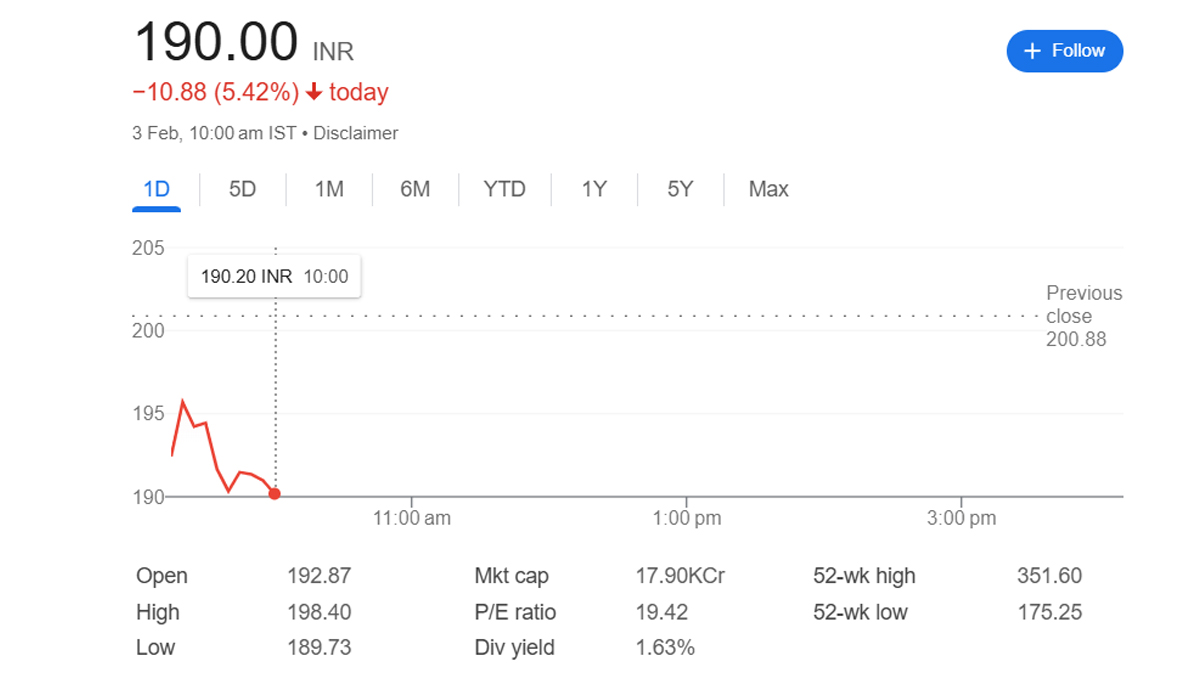This screenshot has height=675, width=1200.
Task: Select the Max range tab
Action: (768, 189)
